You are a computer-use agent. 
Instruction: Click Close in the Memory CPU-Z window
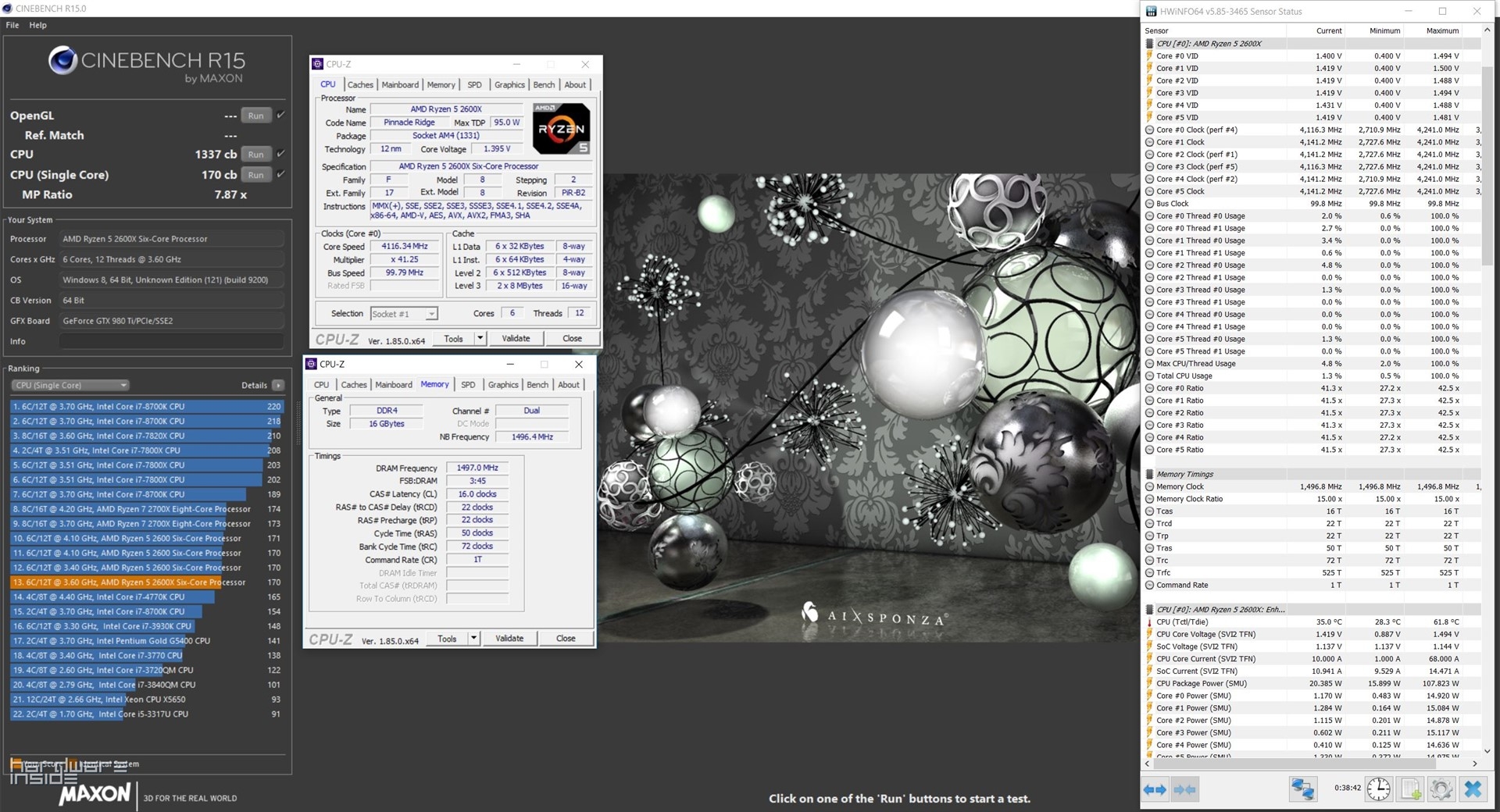point(566,639)
